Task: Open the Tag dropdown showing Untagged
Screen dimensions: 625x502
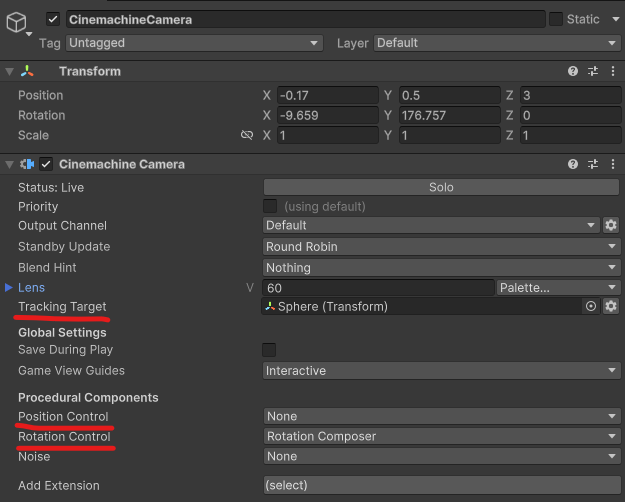Action: pos(195,43)
